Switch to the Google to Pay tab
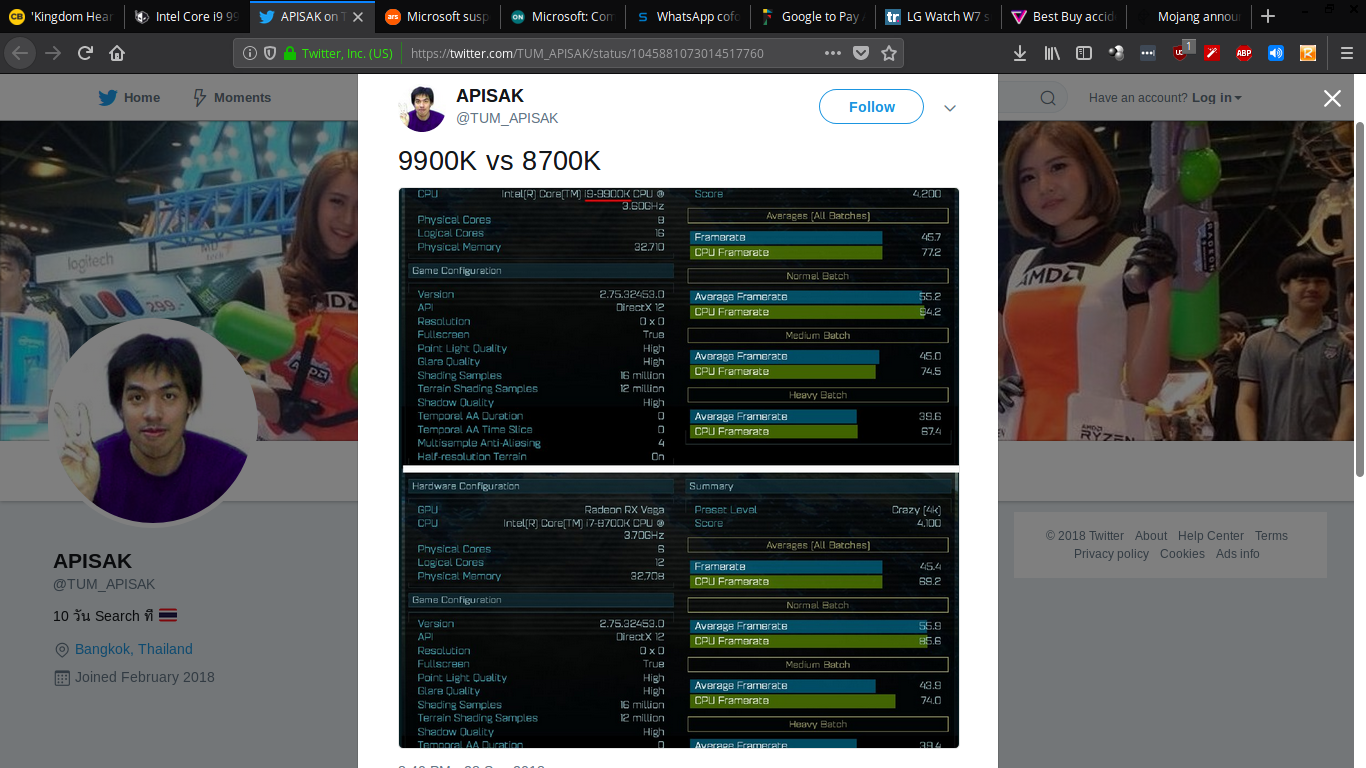Screen dimensions: 1366x768 812,16
